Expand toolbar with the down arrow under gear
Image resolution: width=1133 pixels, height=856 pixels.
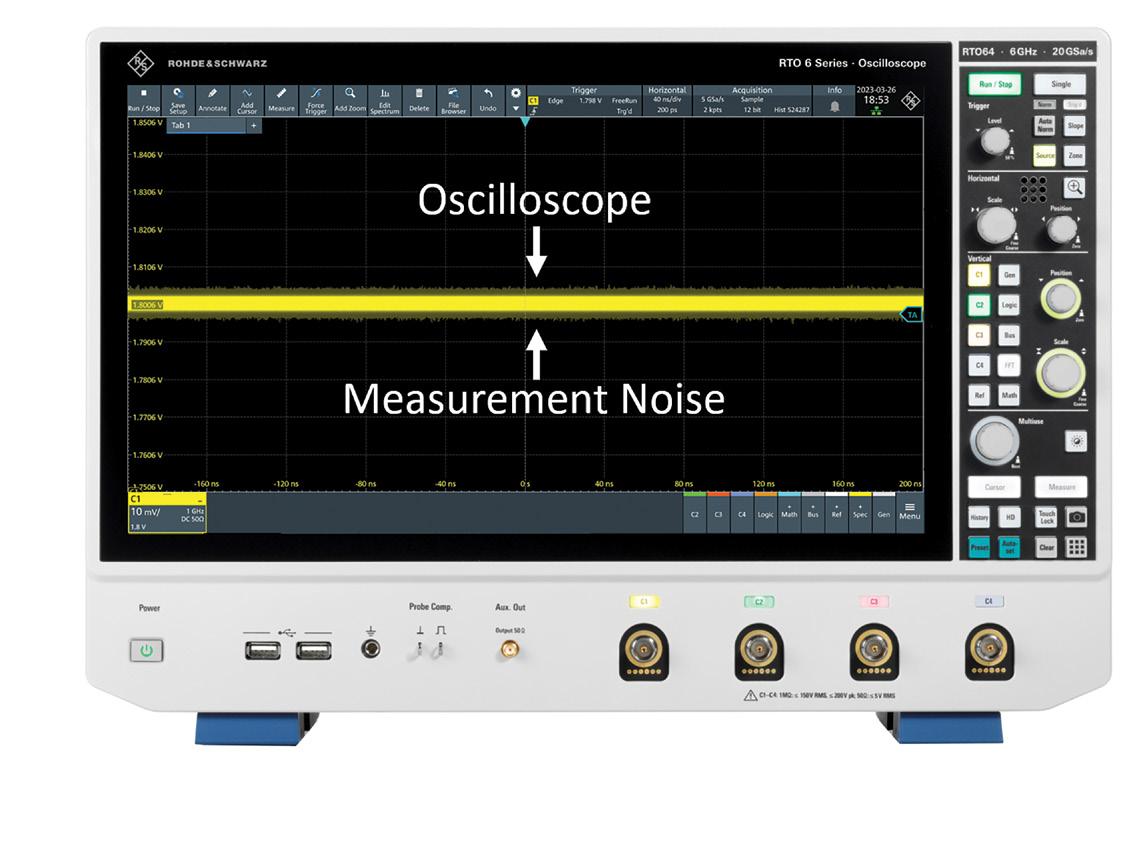pyautogui.click(x=515, y=108)
